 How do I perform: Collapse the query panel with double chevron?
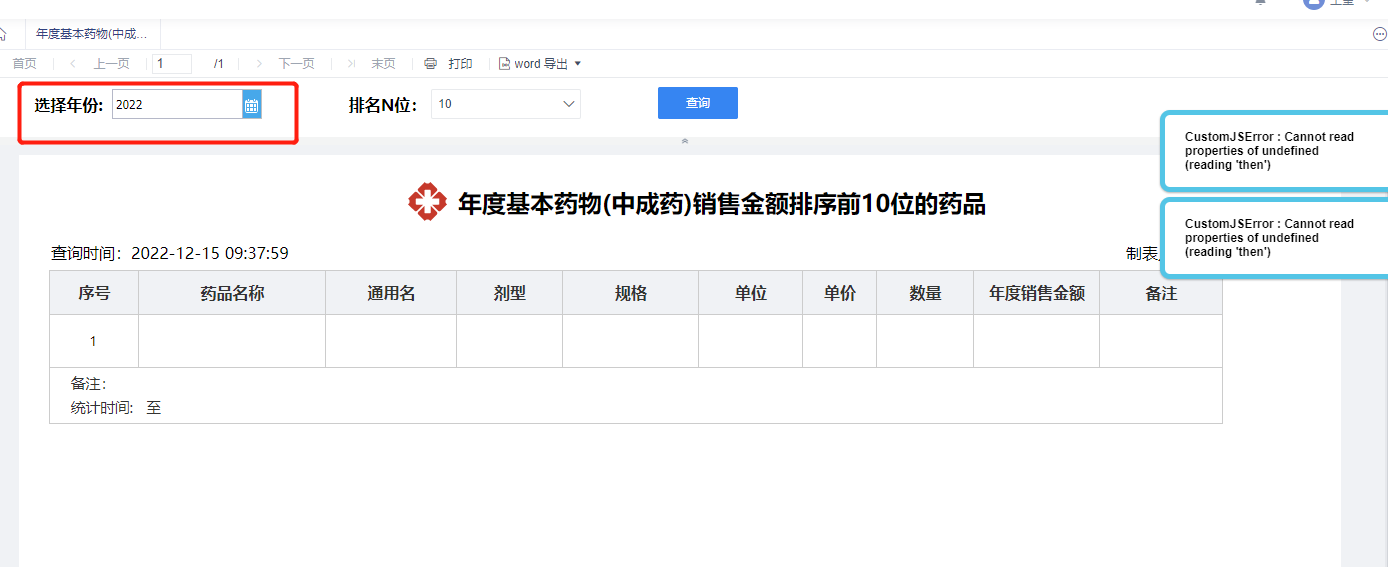685,141
